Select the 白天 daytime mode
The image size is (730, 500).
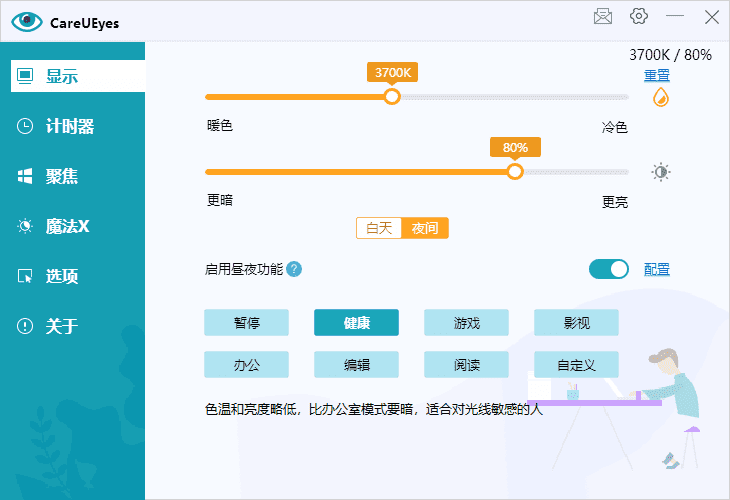coord(379,228)
